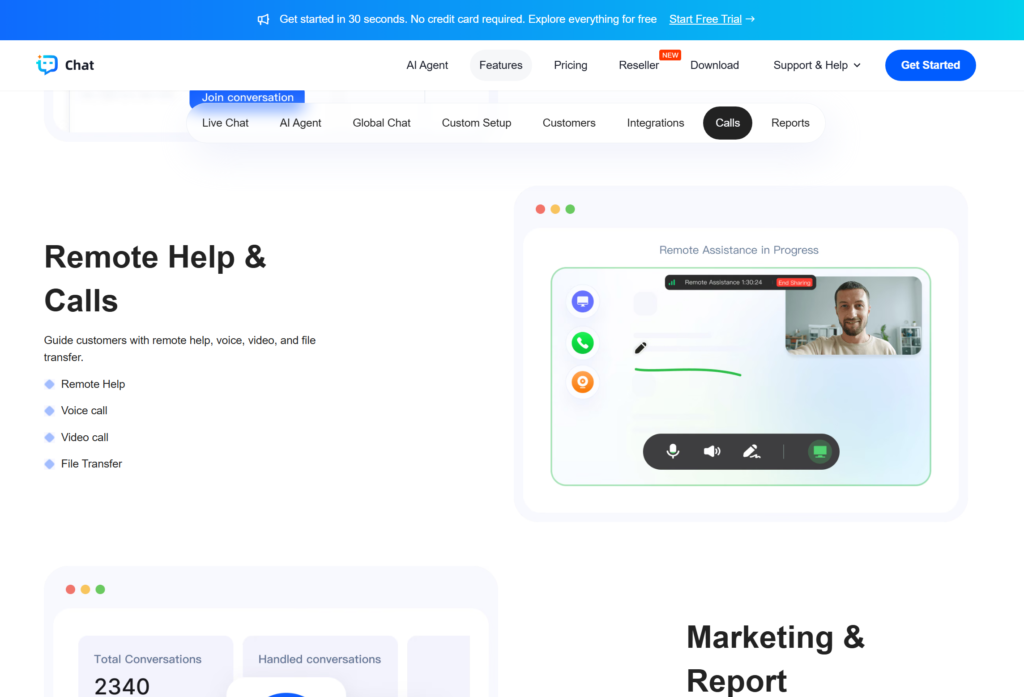Click the signal strength bars icon
Image resolution: width=1024 pixels, height=697 pixels.
tap(672, 283)
